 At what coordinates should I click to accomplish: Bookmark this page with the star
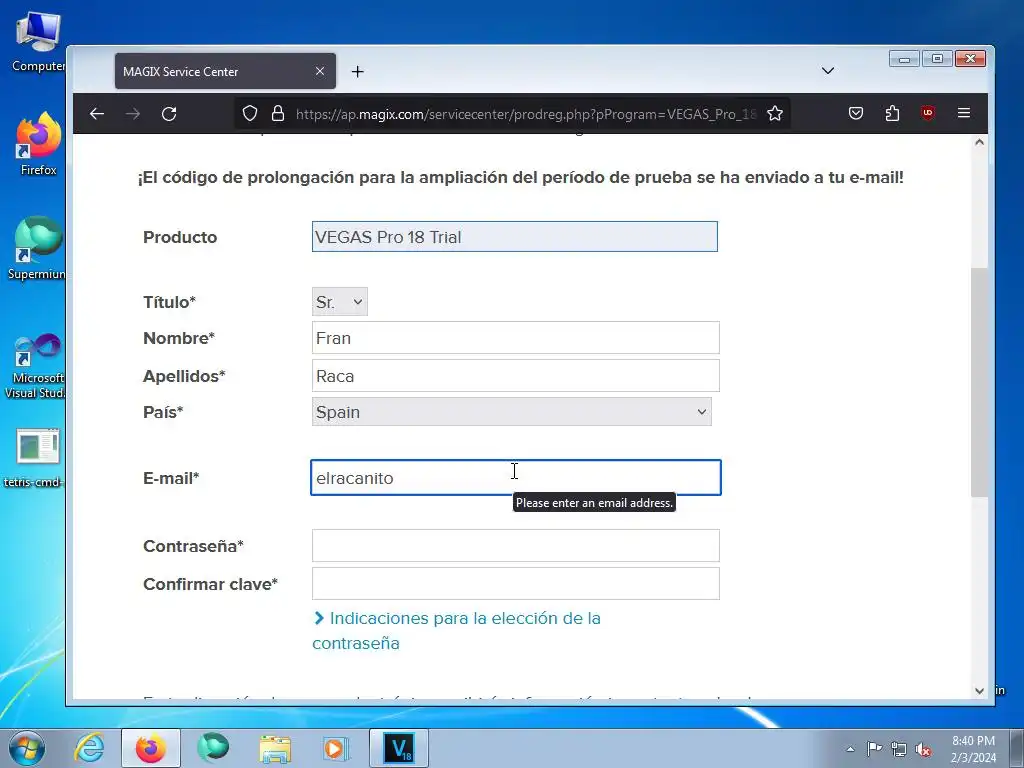[x=775, y=114]
